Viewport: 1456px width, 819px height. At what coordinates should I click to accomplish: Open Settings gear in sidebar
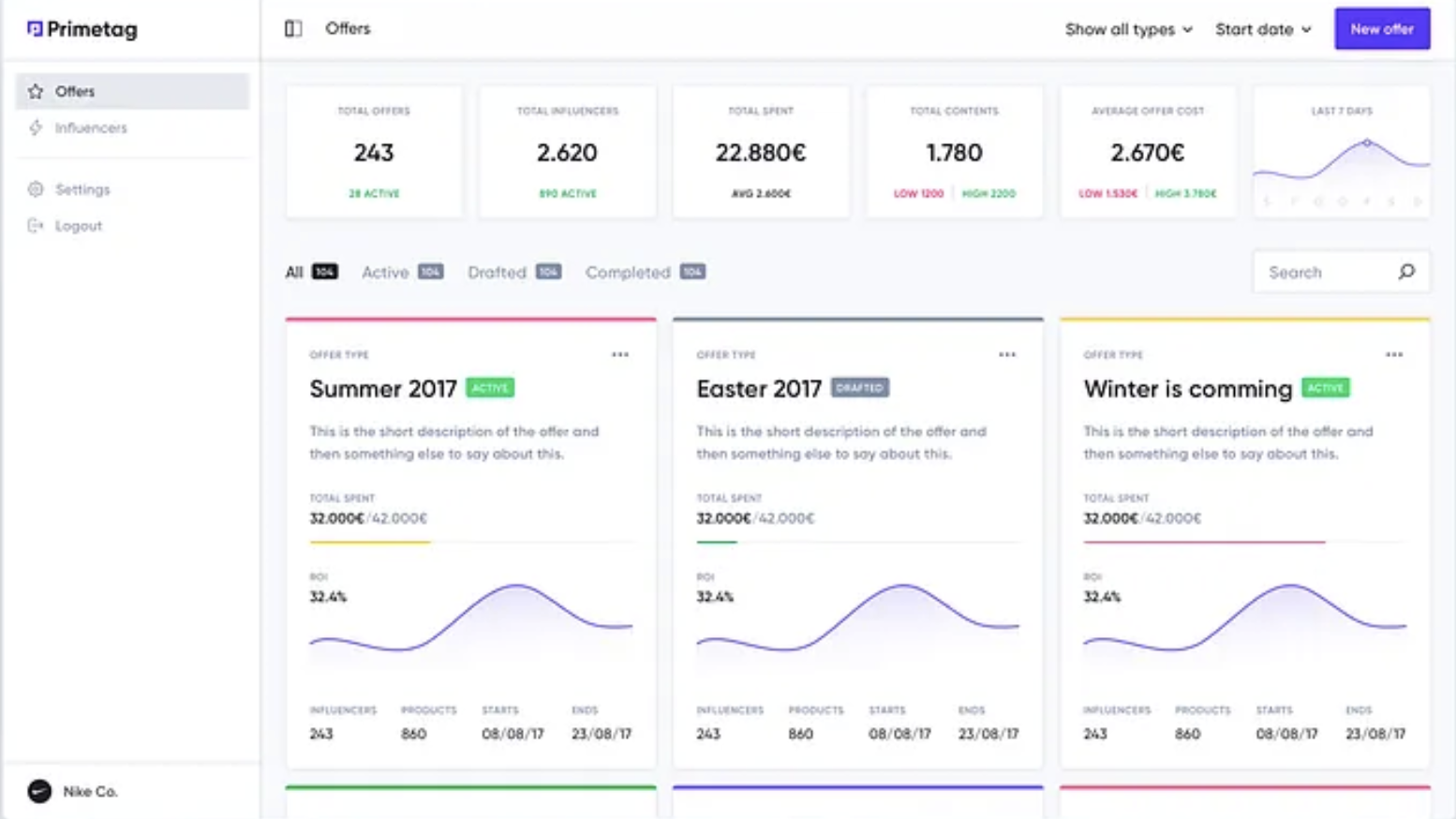[36, 189]
